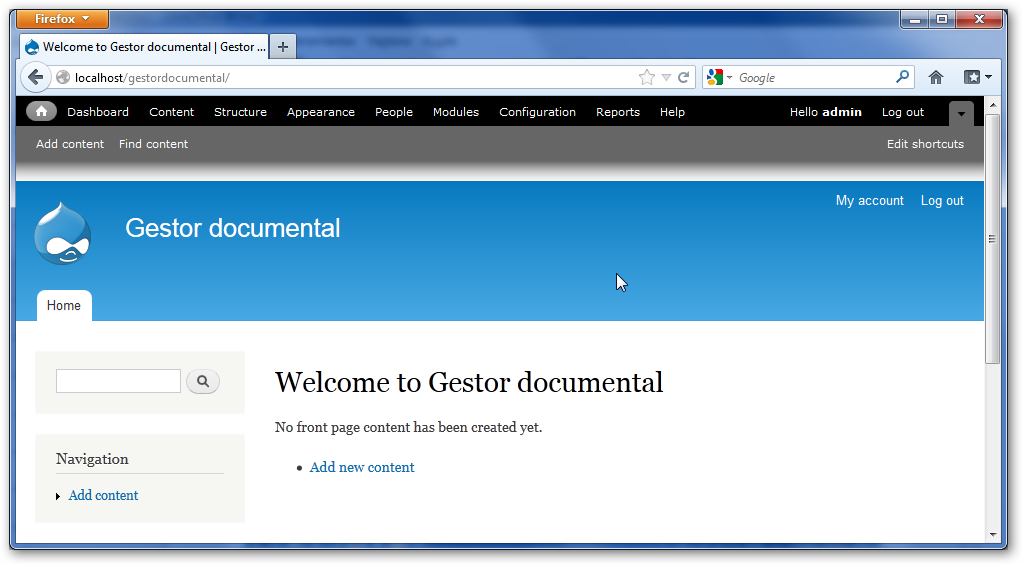Click the browser back arrow button
This screenshot has width=1022, height=564.
(x=35, y=77)
